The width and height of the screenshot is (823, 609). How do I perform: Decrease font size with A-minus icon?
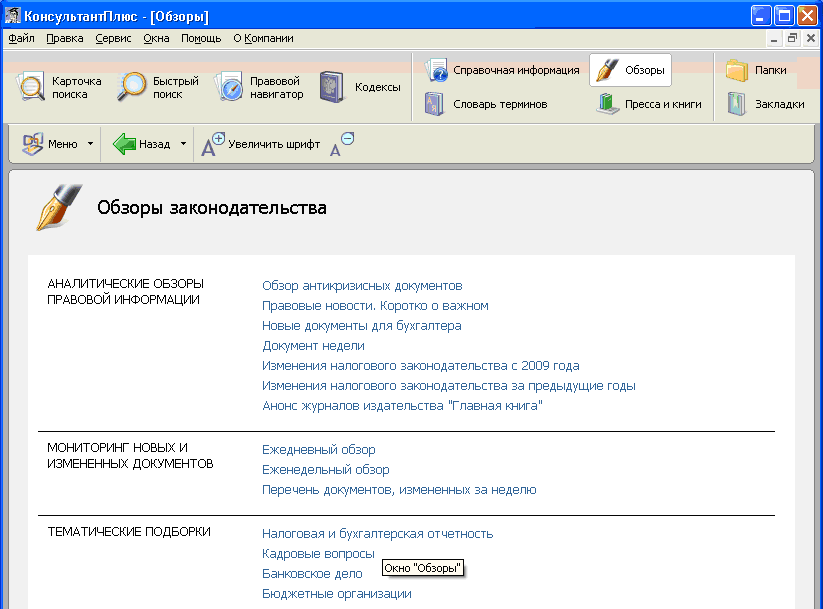coord(342,144)
